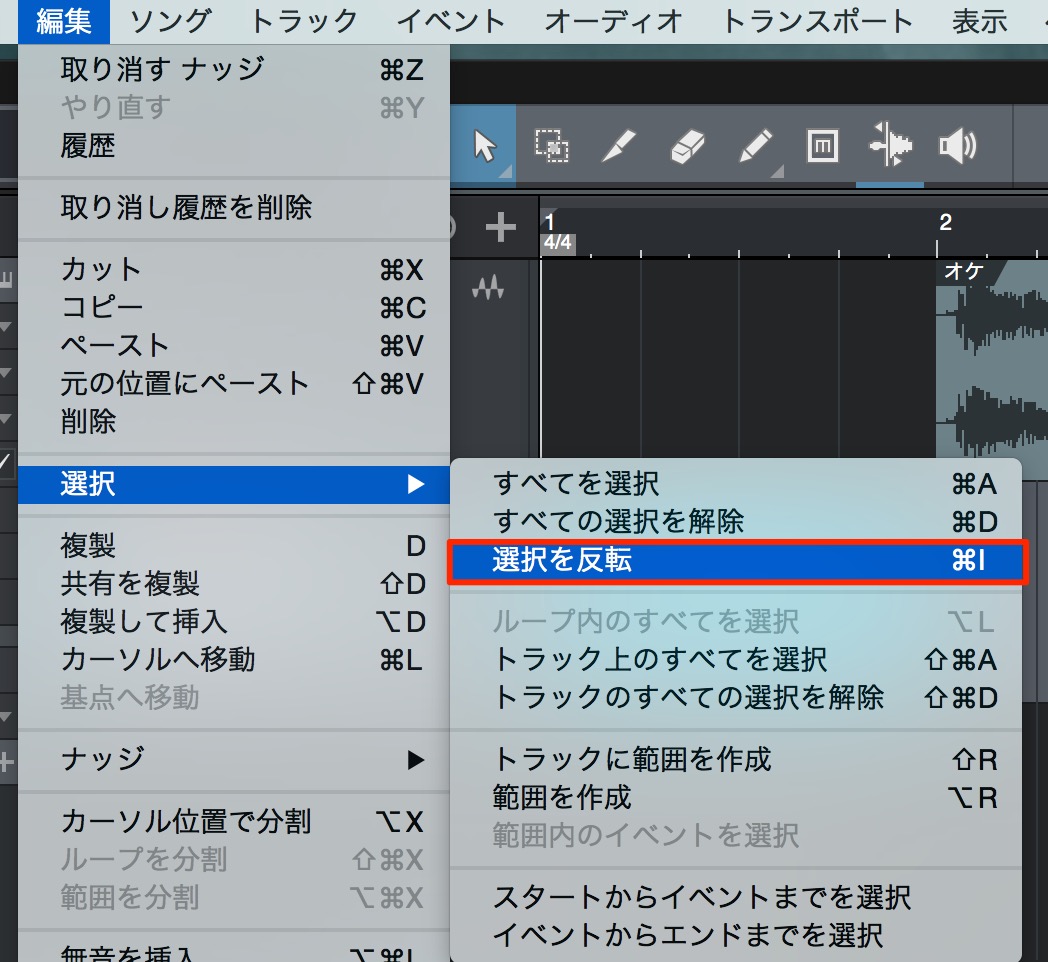The height and width of the screenshot is (962, 1048).
Task: Click bar 2 on the timeline ruler
Action: [944, 223]
